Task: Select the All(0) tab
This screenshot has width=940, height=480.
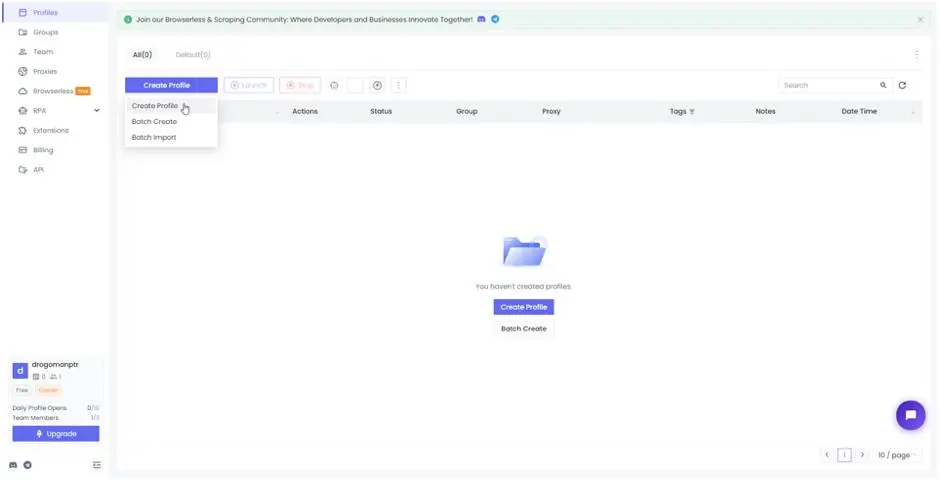Action: click(142, 55)
